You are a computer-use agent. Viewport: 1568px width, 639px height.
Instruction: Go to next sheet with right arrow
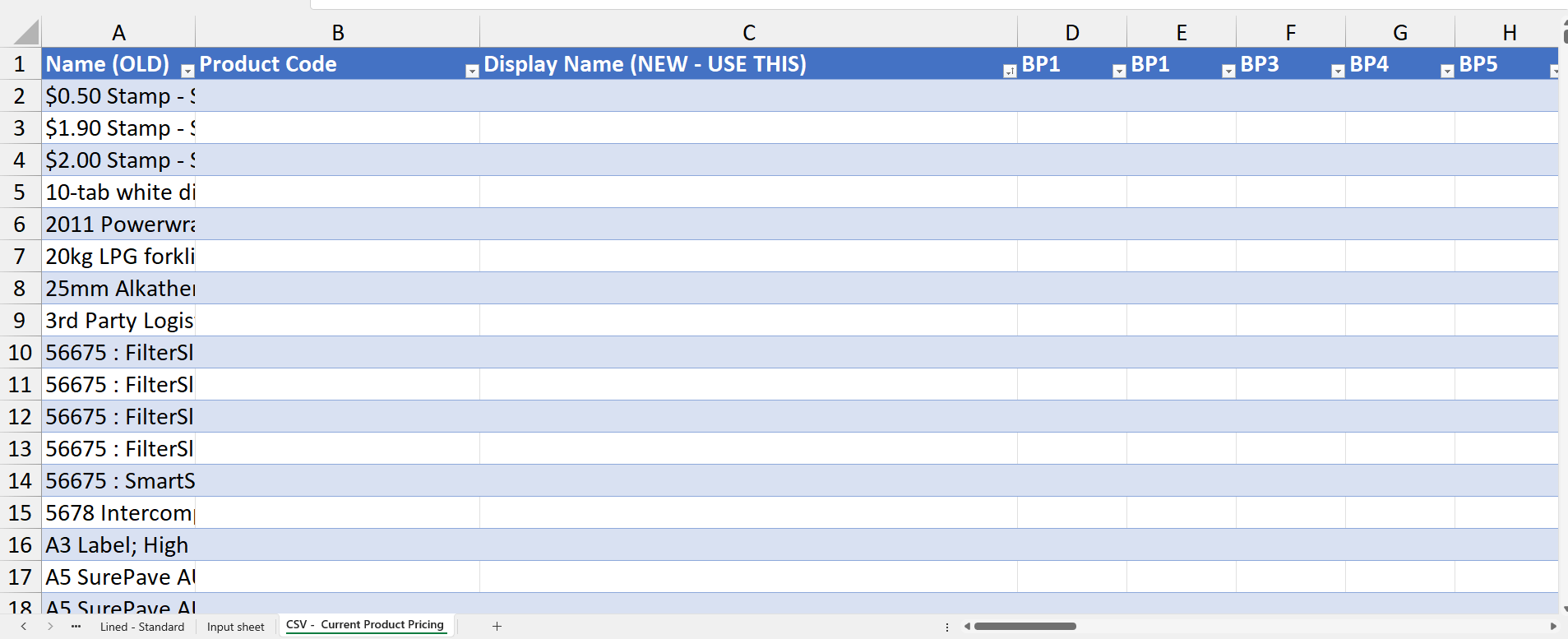[x=50, y=627]
